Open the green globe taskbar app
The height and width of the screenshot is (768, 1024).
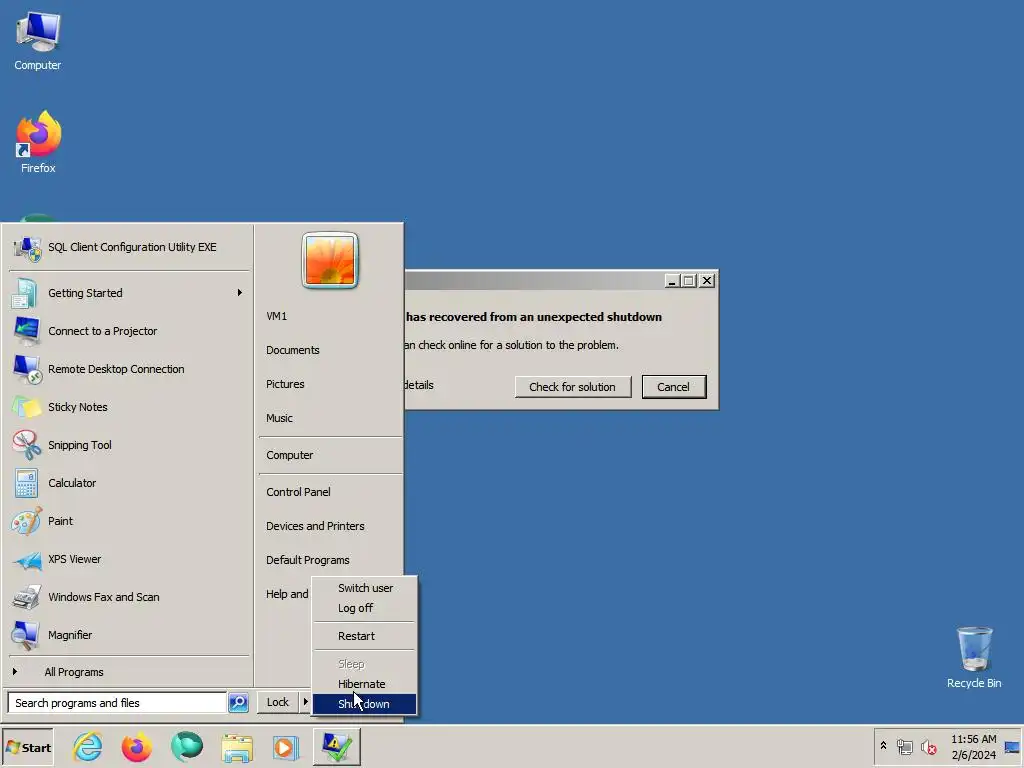(187, 746)
